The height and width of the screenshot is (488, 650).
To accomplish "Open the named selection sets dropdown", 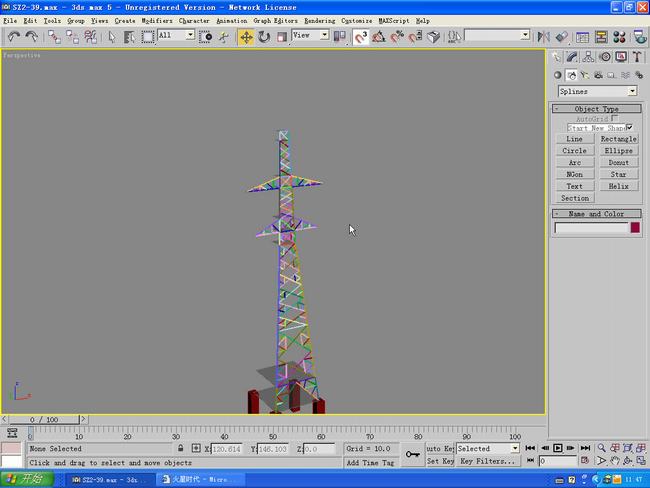I will click(x=525, y=35).
